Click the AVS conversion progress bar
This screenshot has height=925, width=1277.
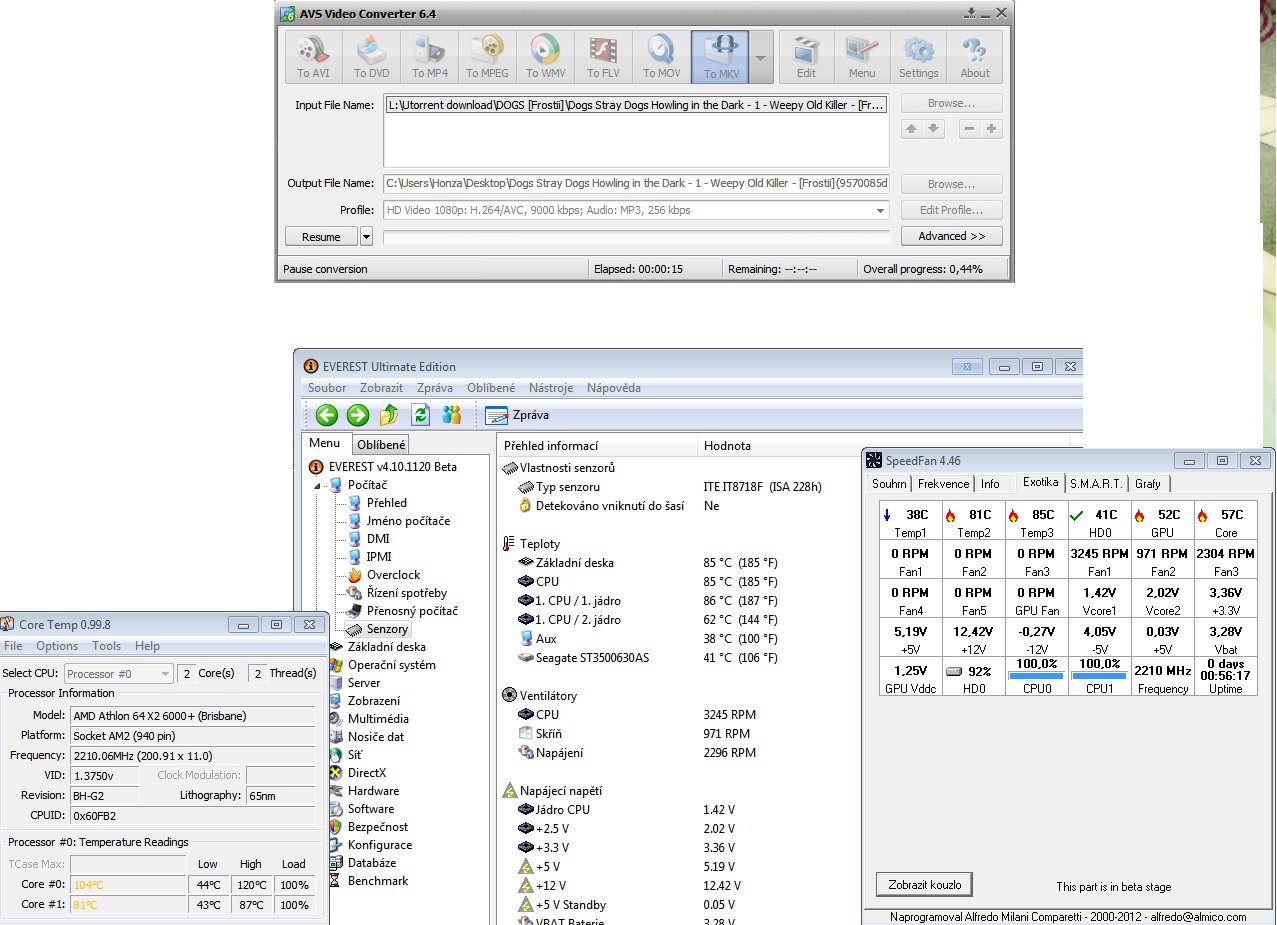click(x=636, y=237)
